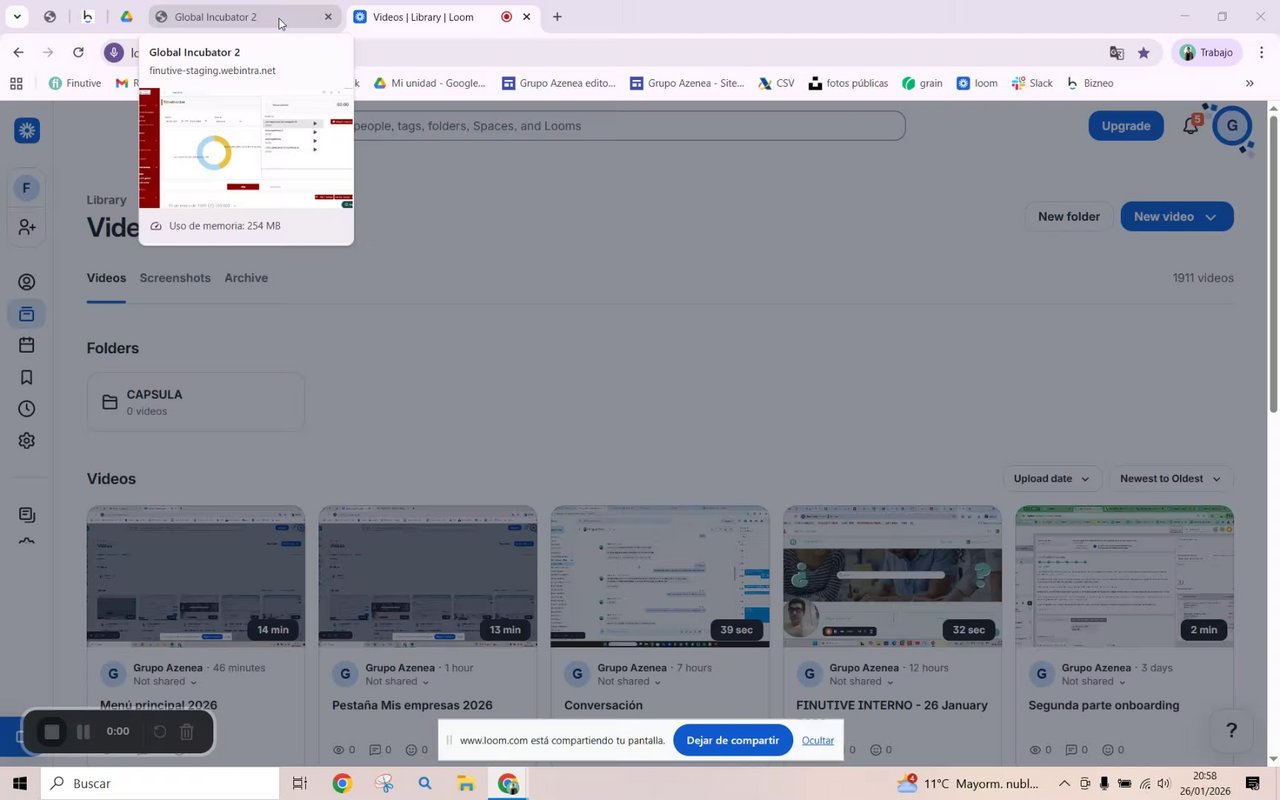Click the Google Translate icon in address bar
This screenshot has height=800, width=1280.
coord(1117,53)
